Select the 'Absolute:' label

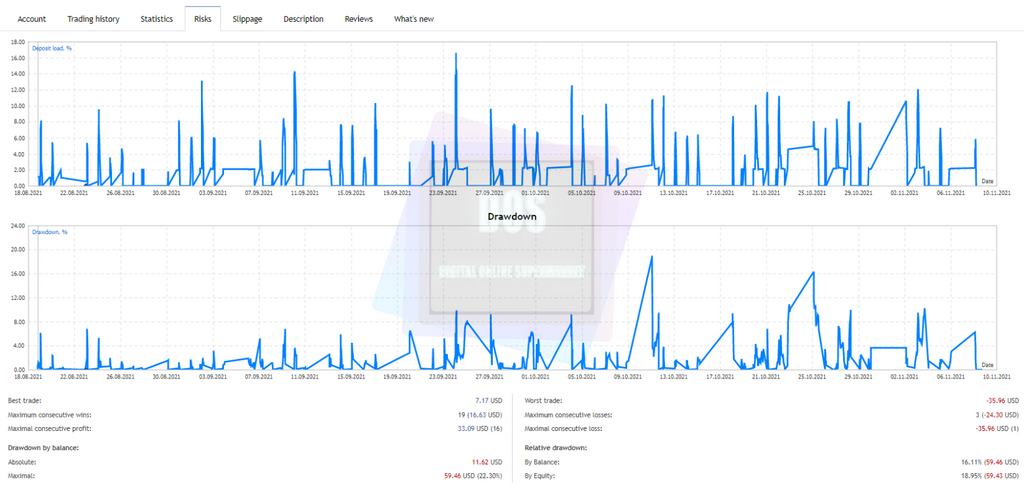point(22,462)
